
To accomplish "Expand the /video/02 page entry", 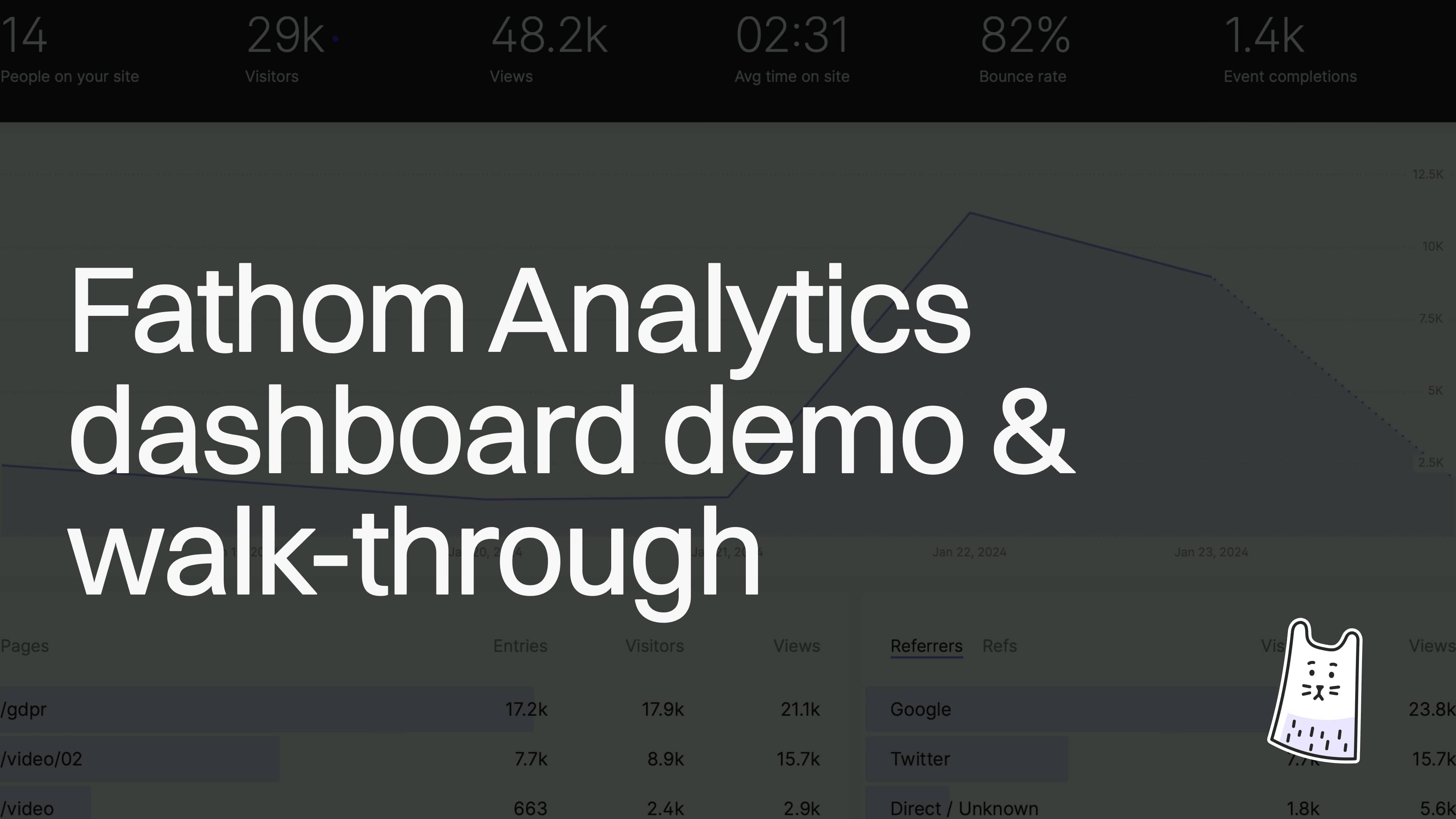I will [42, 758].
